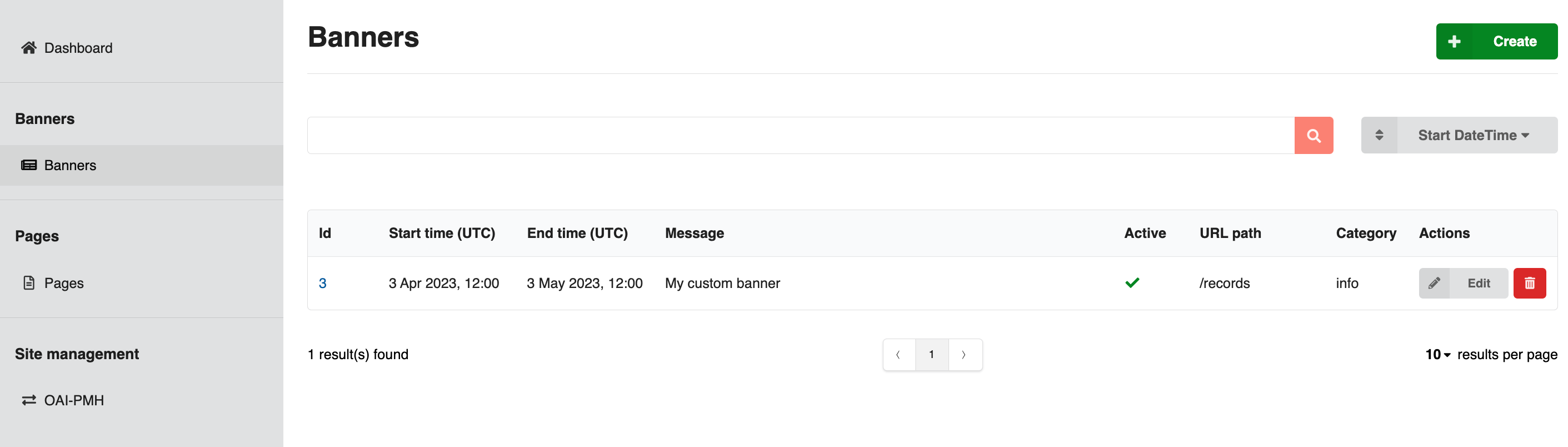Select page 1 in pagination
1568x447 pixels.
click(x=931, y=355)
